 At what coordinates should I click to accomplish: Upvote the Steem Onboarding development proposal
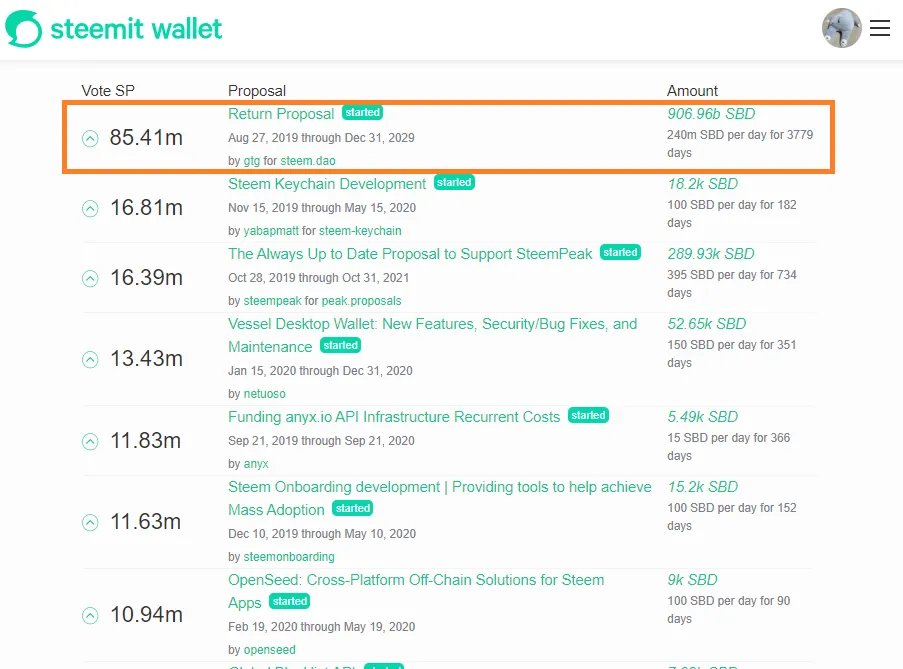tap(90, 522)
